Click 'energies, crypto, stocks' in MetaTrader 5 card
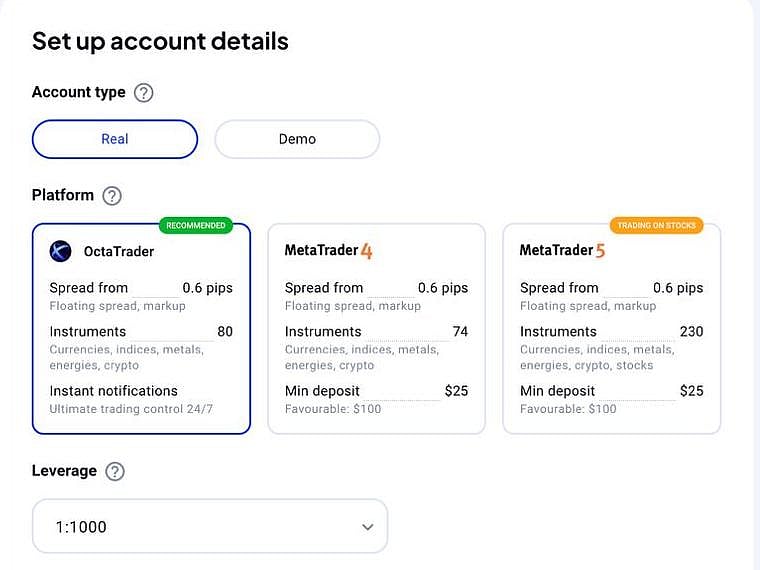This screenshot has height=570, width=760. pos(586,365)
